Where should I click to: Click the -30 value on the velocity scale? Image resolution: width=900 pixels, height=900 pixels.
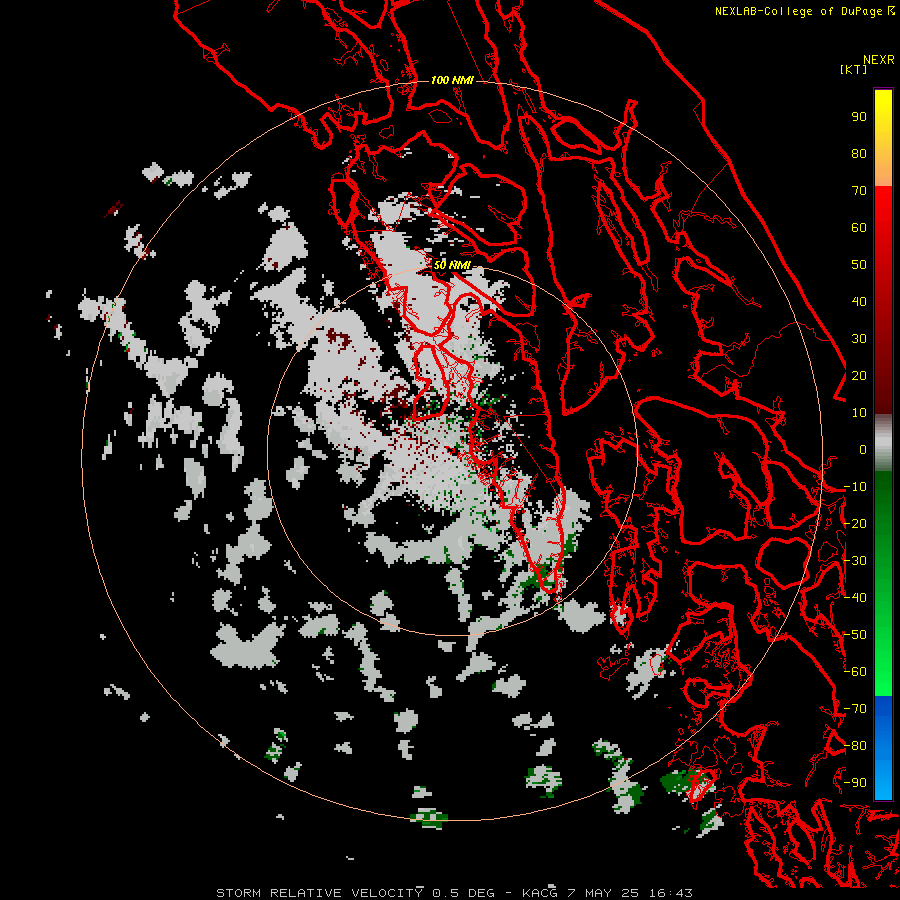point(855,561)
